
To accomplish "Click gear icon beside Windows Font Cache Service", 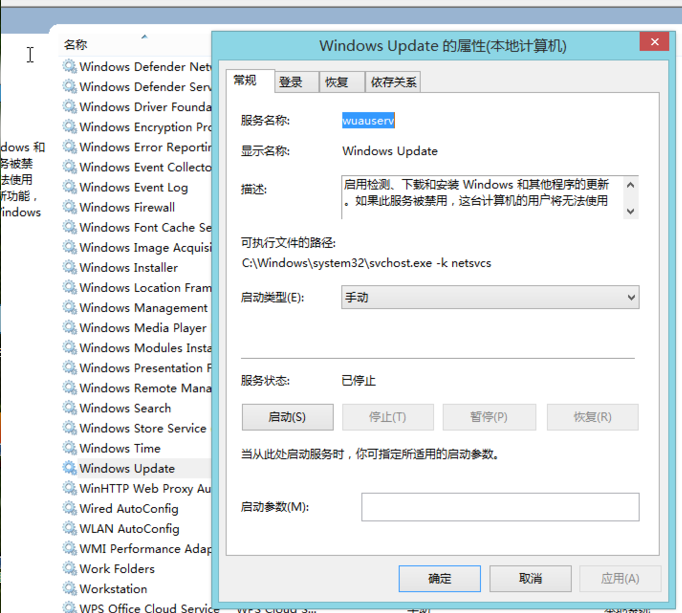I will [69, 227].
